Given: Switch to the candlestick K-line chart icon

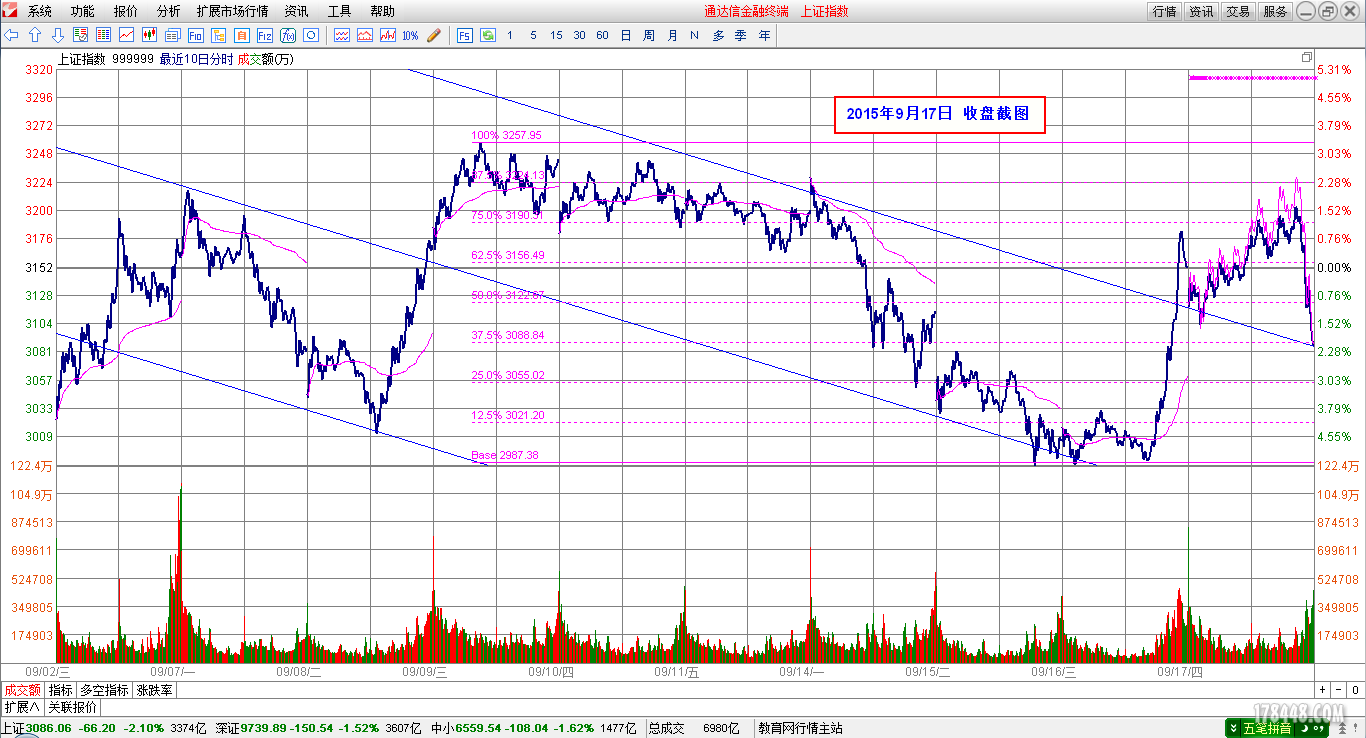Looking at the screenshot, I should coord(150,35).
